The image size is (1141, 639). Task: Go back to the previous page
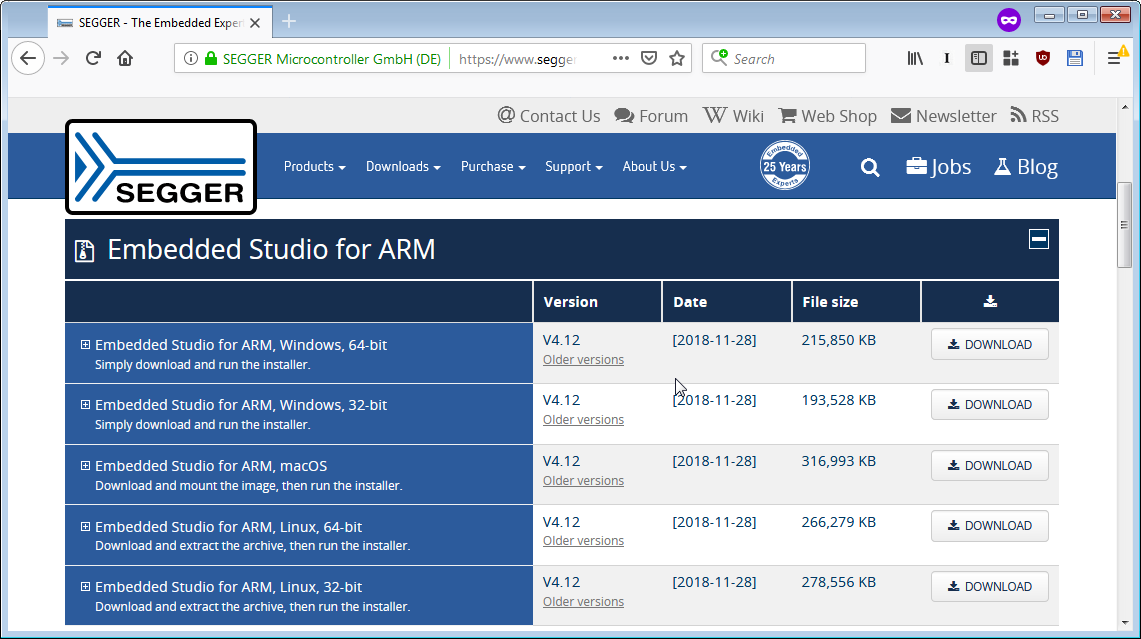point(28,58)
